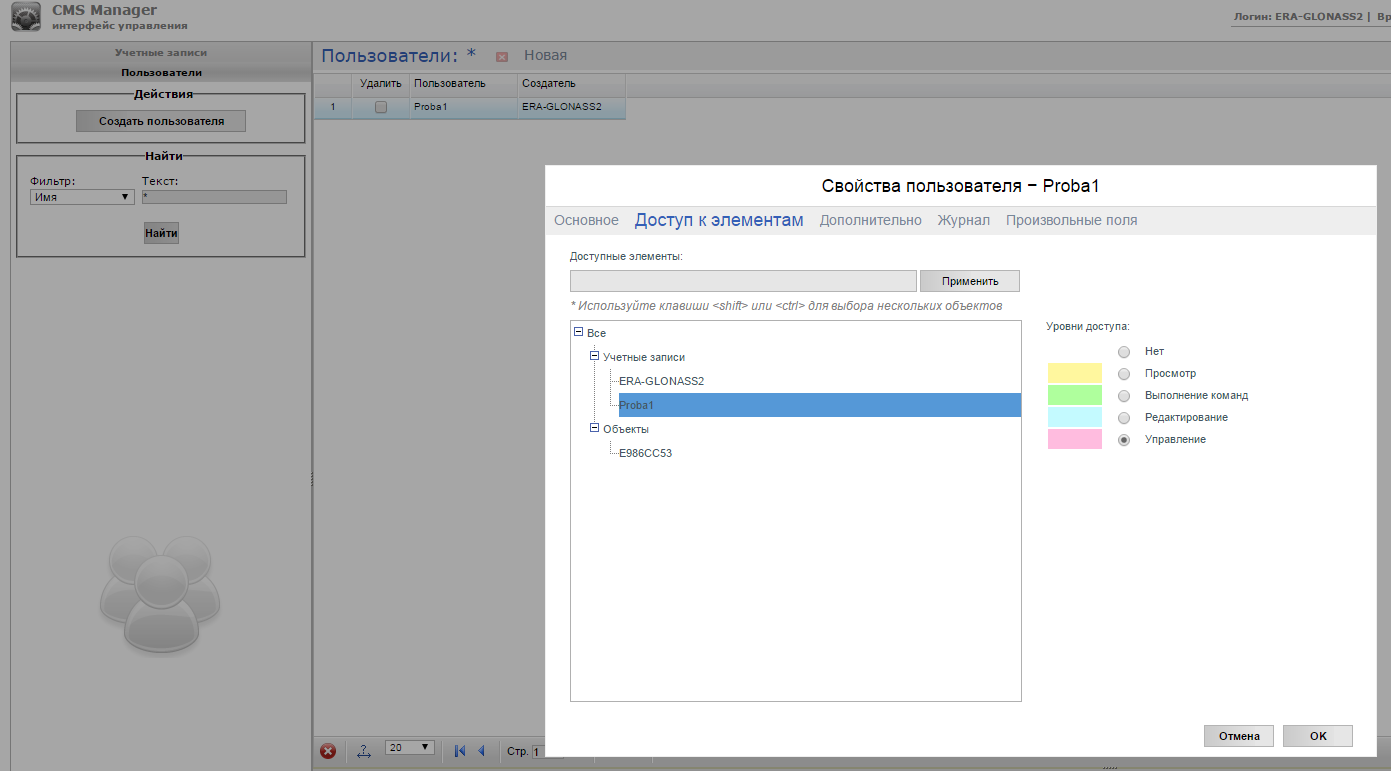Close the Пользователи tab with red x icon
This screenshot has width=1391, height=771.
point(502,57)
